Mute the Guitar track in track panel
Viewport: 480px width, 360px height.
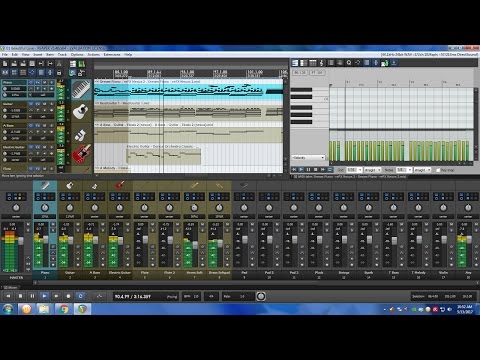pyautogui.click(x=45, y=104)
